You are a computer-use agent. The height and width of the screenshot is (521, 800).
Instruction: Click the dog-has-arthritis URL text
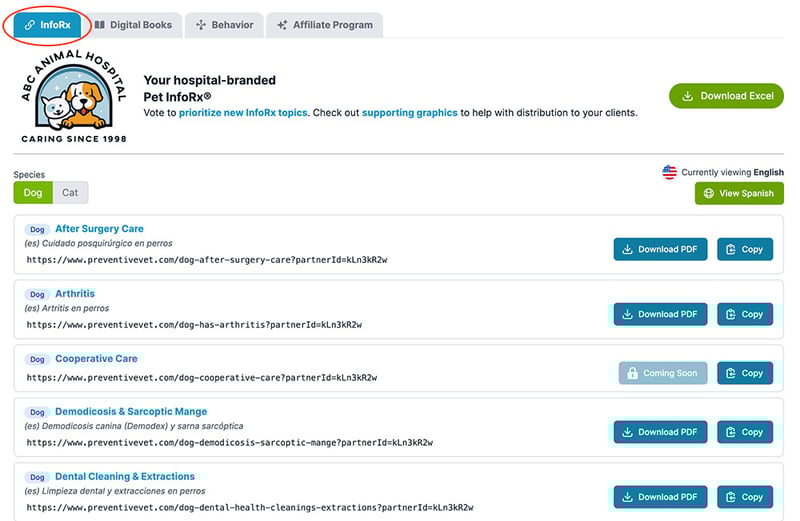tap(194, 325)
